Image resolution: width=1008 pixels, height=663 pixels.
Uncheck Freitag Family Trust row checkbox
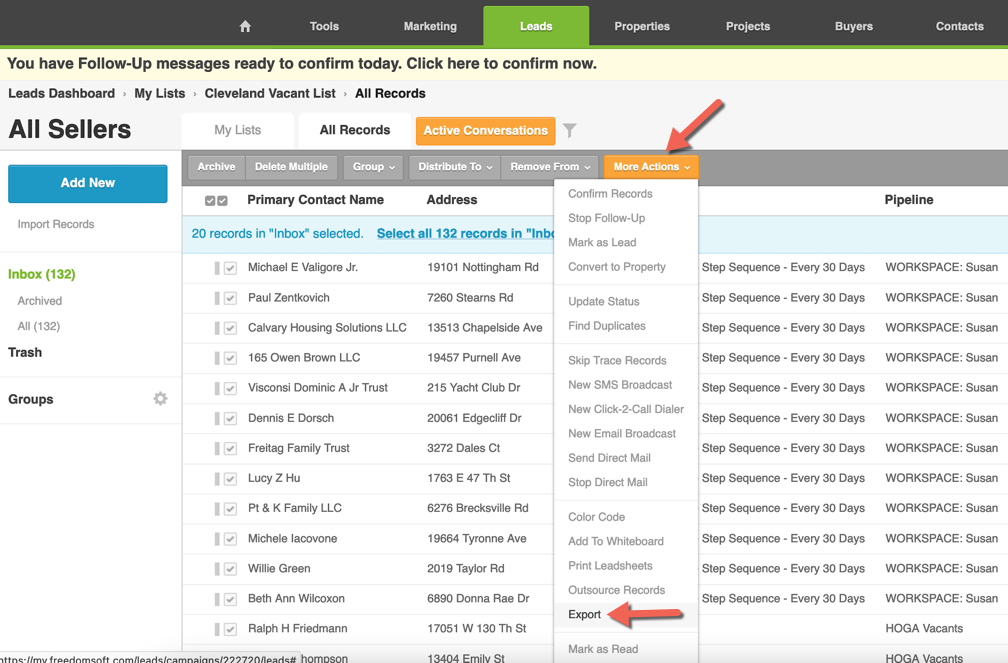(x=230, y=449)
